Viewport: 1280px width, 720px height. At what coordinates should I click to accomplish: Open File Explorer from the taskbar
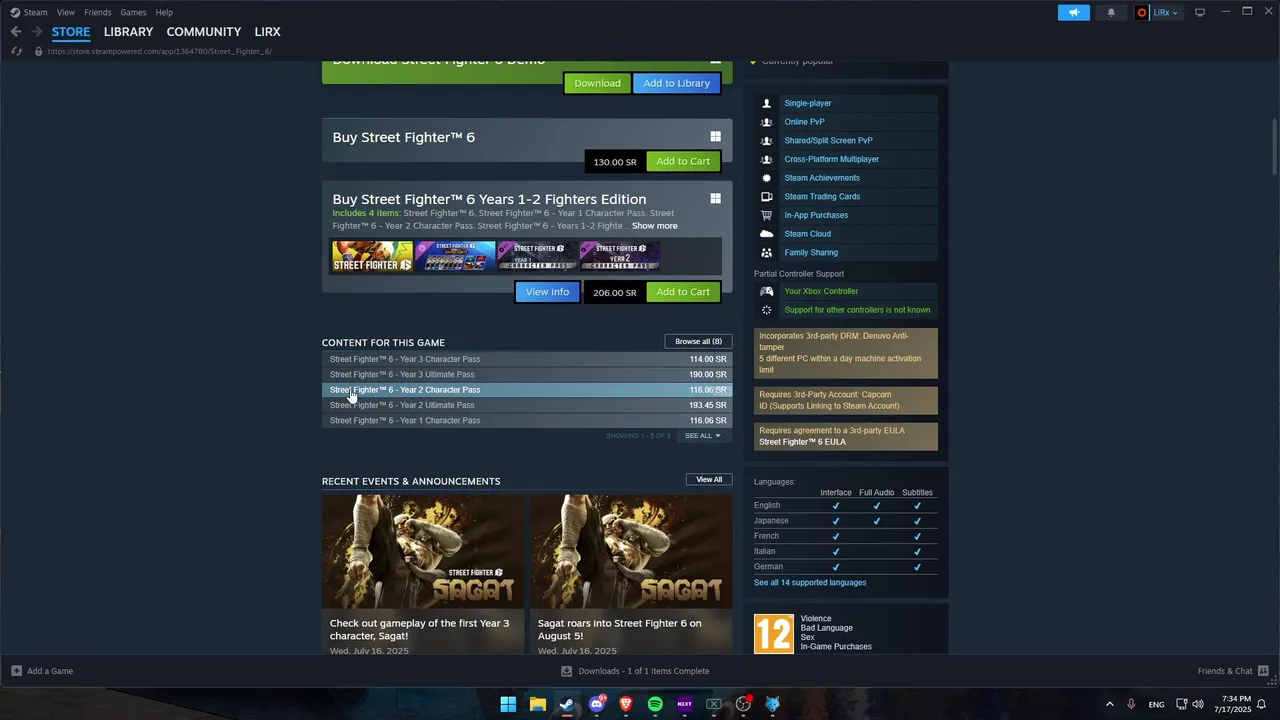pyautogui.click(x=537, y=704)
